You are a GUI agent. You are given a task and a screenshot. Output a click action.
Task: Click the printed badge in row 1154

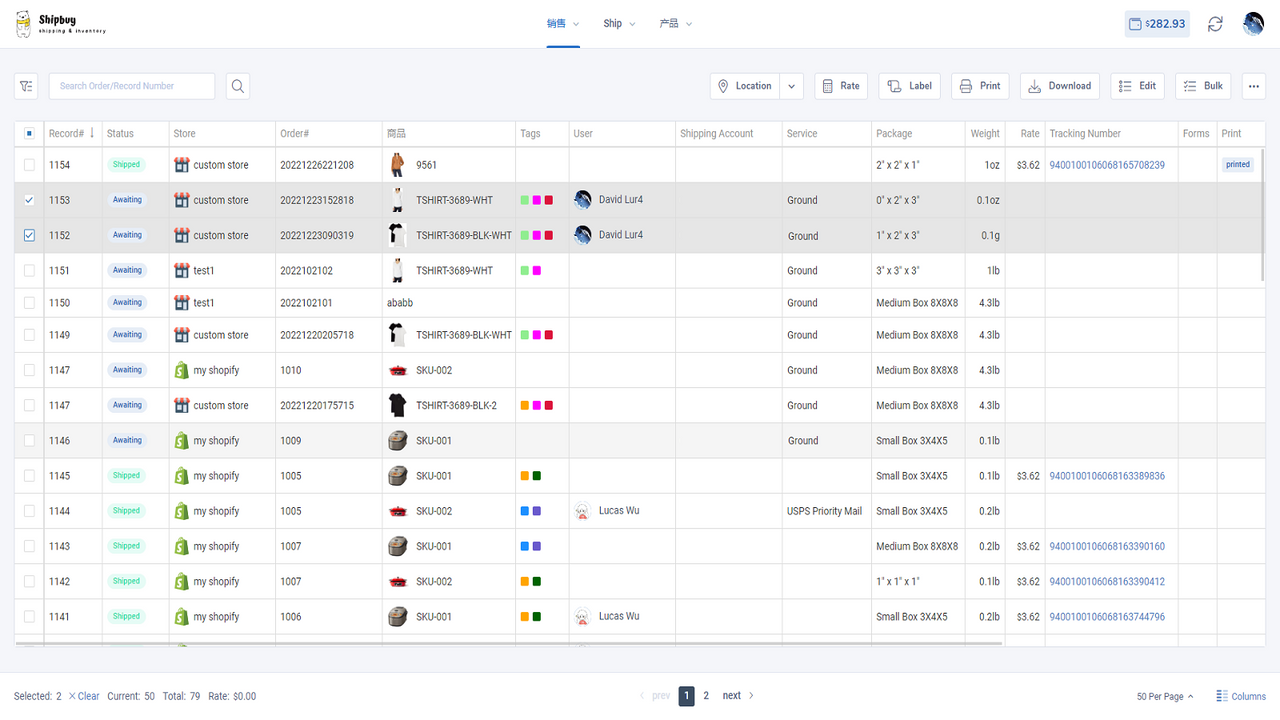(x=1238, y=165)
